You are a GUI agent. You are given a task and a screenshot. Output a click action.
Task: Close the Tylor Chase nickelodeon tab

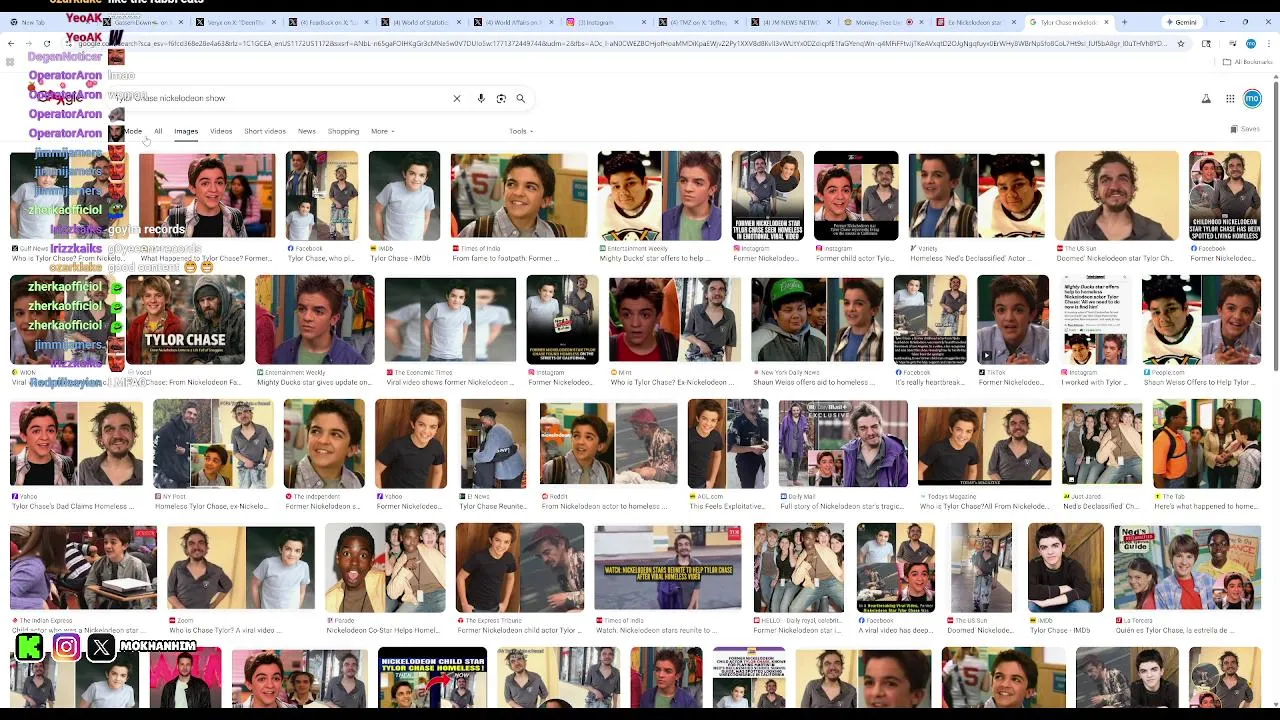tap(1106, 22)
